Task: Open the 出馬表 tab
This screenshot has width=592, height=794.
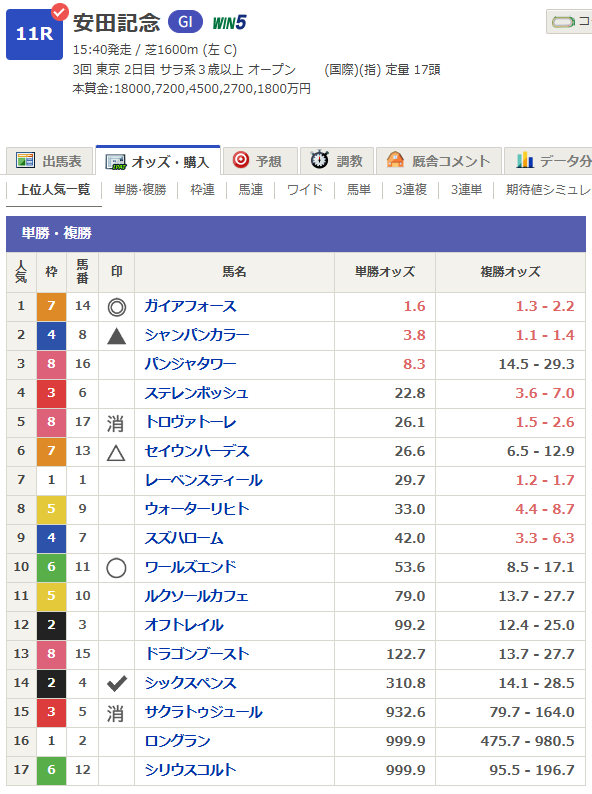Action: click(x=50, y=161)
